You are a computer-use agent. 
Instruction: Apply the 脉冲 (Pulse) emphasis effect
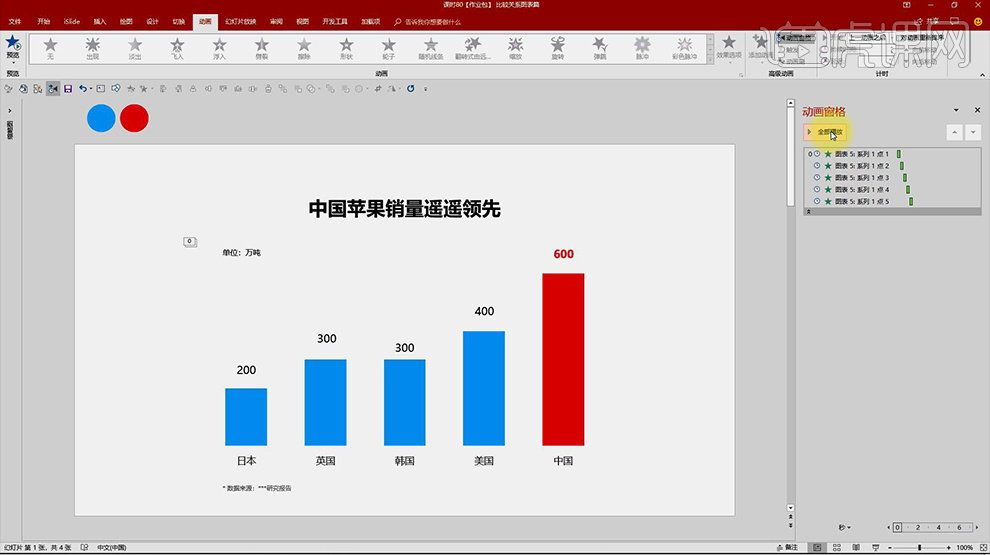(x=643, y=49)
